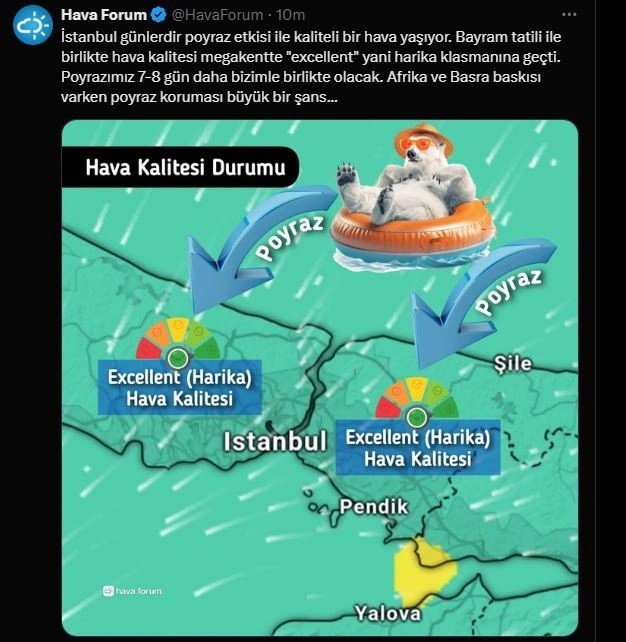
Task: Select the Istanbul map label
Action: click(275, 441)
